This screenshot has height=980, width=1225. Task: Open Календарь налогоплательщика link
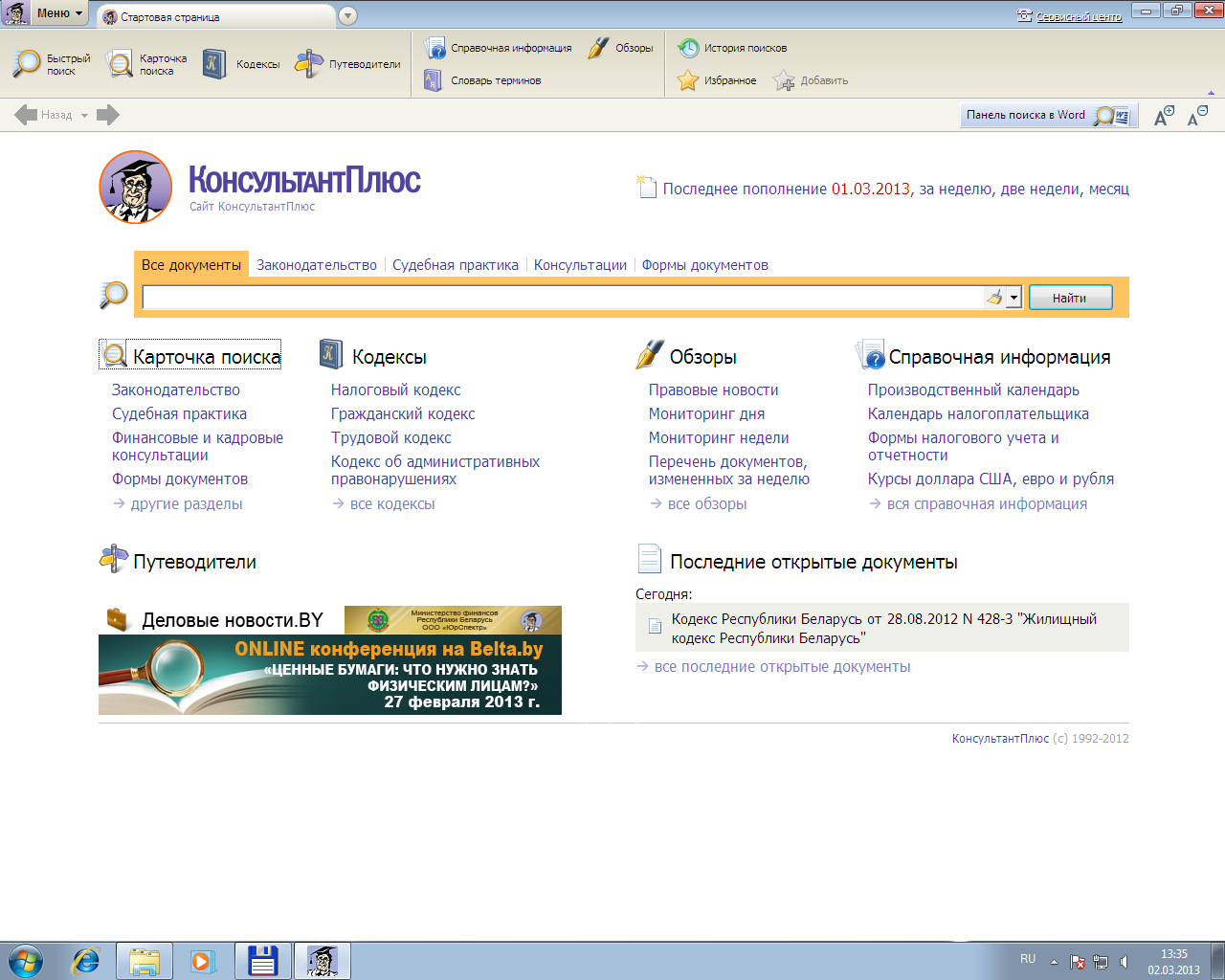(x=978, y=414)
